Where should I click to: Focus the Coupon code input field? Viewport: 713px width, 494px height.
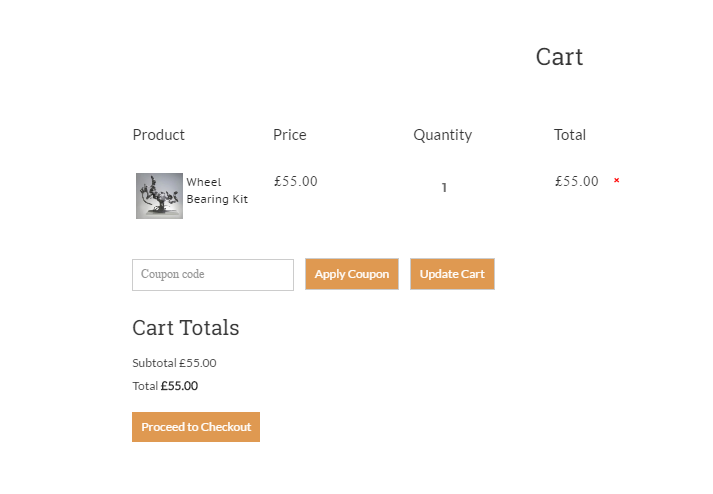pyautogui.click(x=213, y=274)
